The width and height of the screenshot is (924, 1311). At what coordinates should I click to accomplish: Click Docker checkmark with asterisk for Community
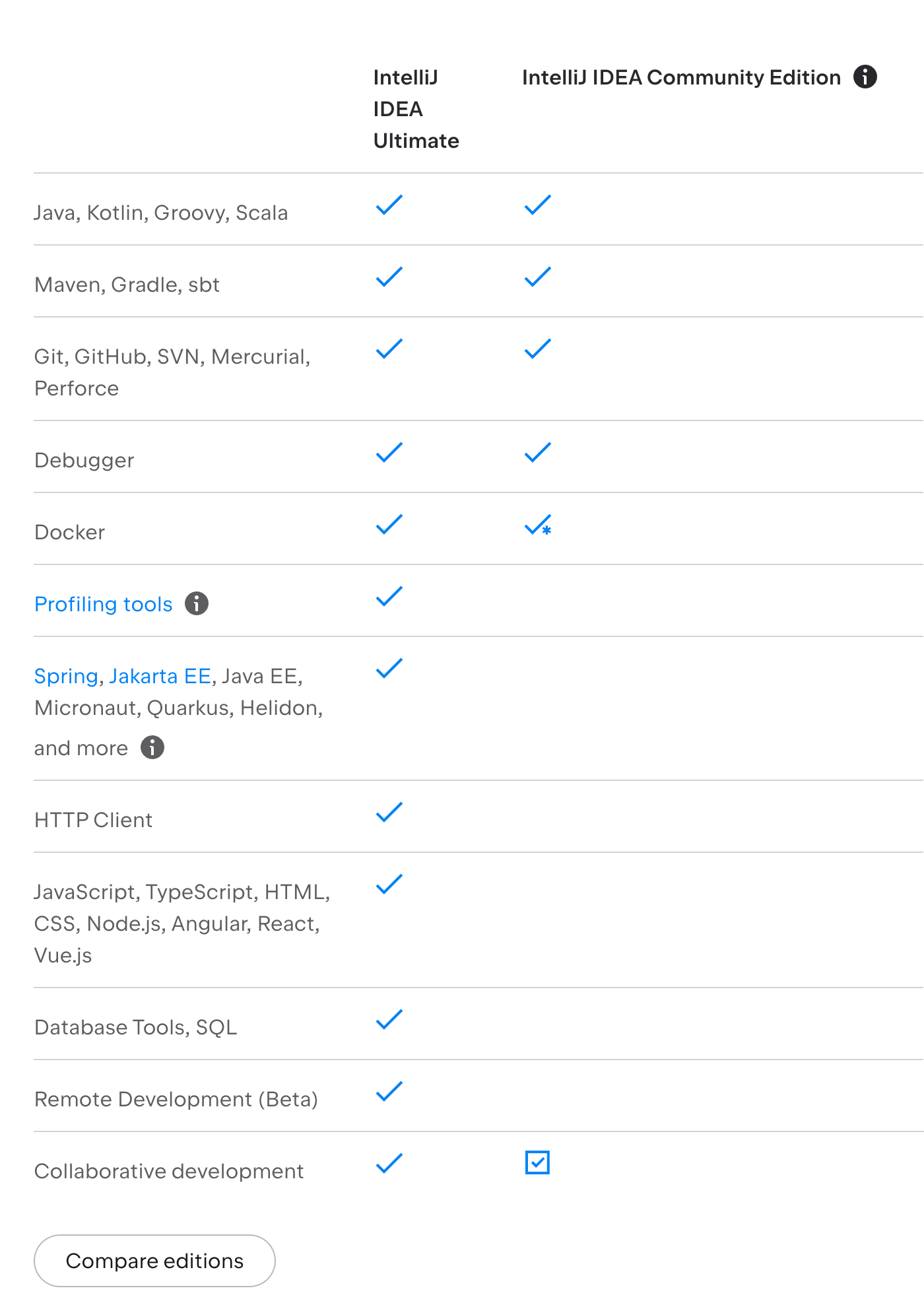[x=538, y=525]
